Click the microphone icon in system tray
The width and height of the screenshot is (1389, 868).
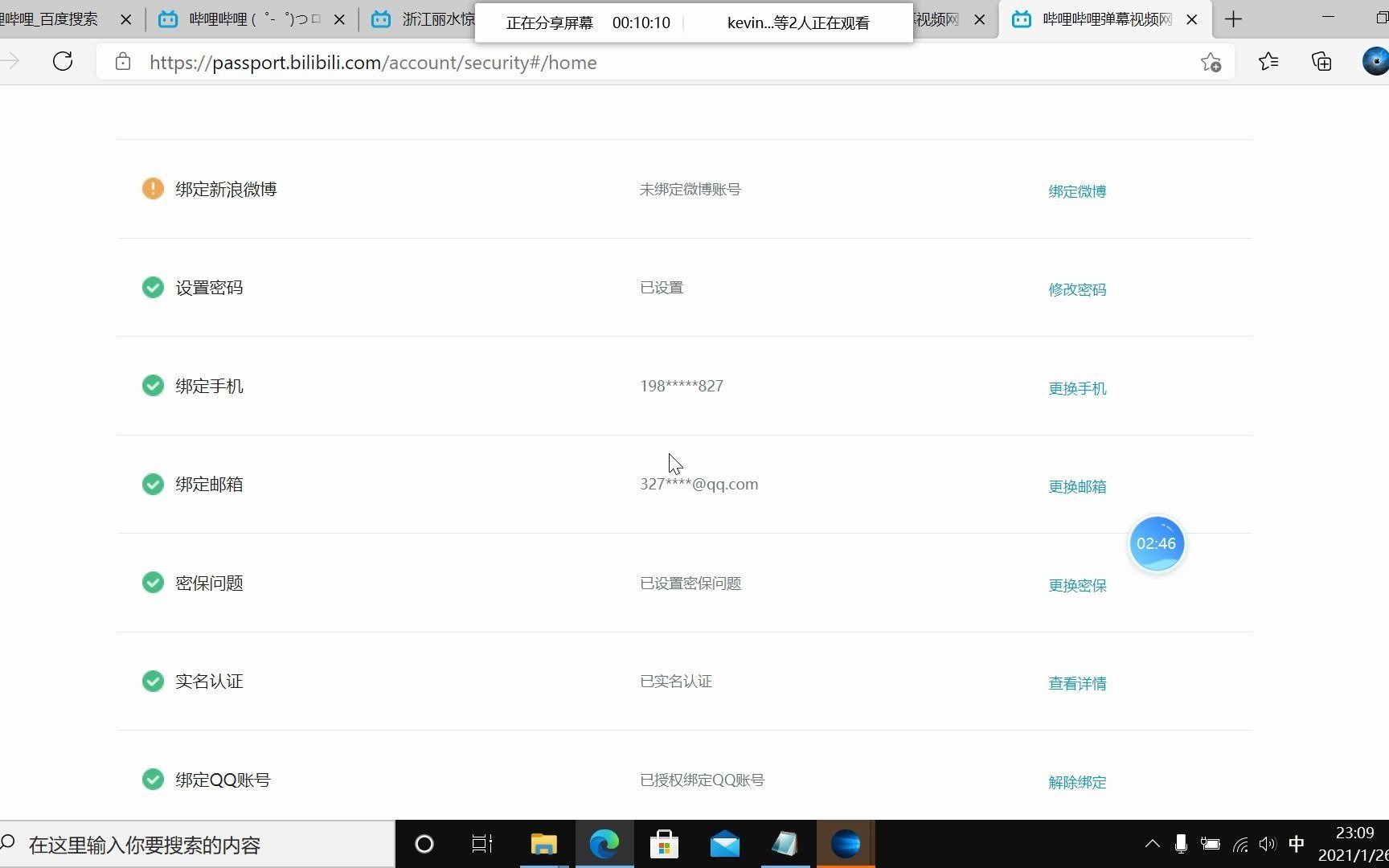tap(1181, 844)
